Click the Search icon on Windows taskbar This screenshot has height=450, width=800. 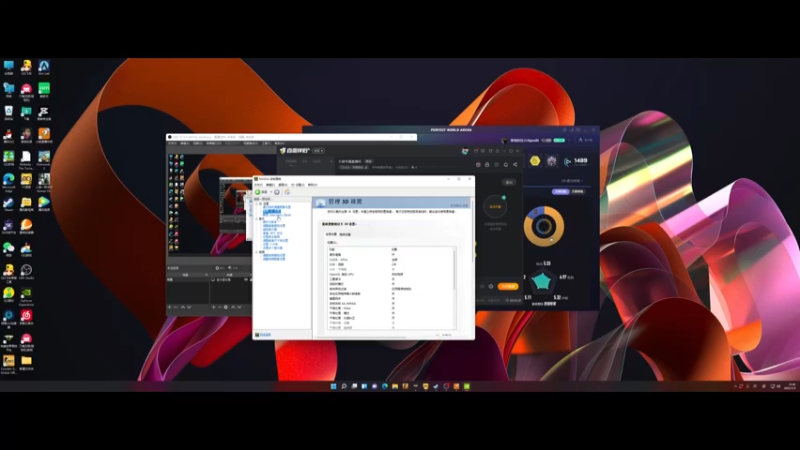click(x=344, y=386)
